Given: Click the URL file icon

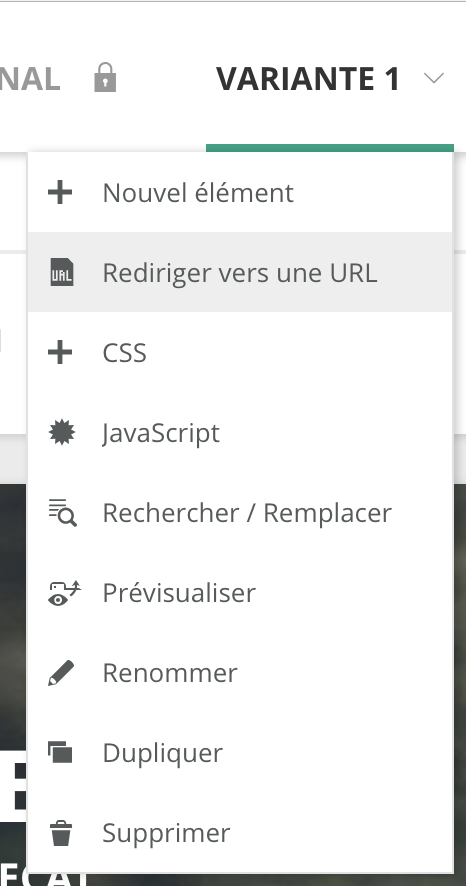Looking at the screenshot, I should (62, 272).
